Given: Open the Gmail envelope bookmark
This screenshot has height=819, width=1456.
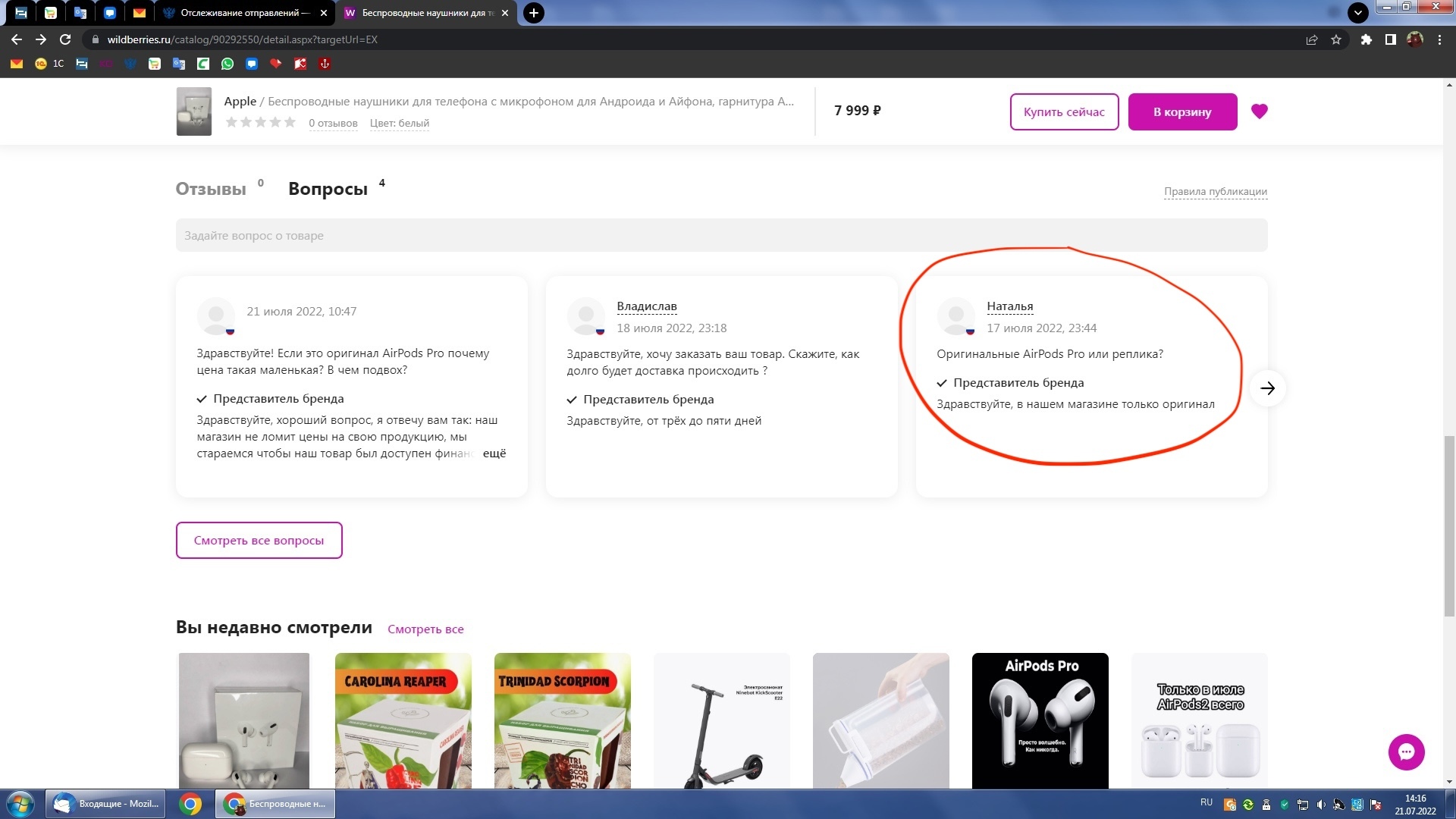Looking at the screenshot, I should (17, 64).
